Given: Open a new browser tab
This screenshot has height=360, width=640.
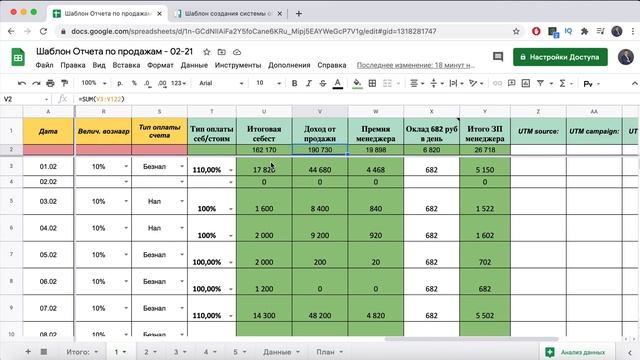Looking at the screenshot, I should 299,13.
